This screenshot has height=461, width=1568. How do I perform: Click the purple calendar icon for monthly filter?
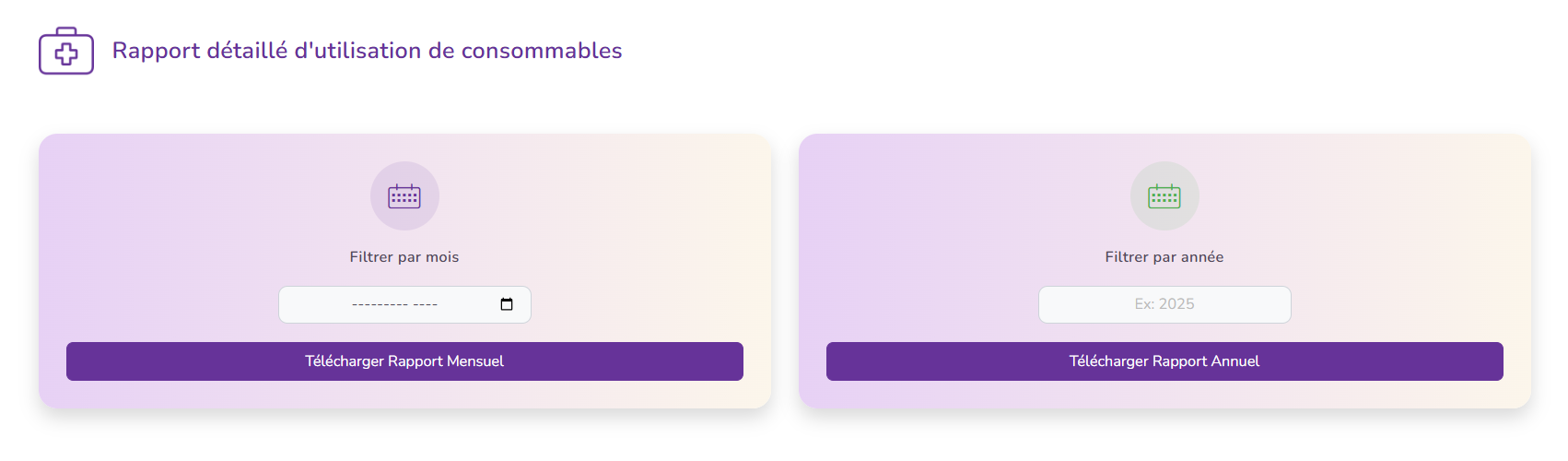pyautogui.click(x=404, y=196)
